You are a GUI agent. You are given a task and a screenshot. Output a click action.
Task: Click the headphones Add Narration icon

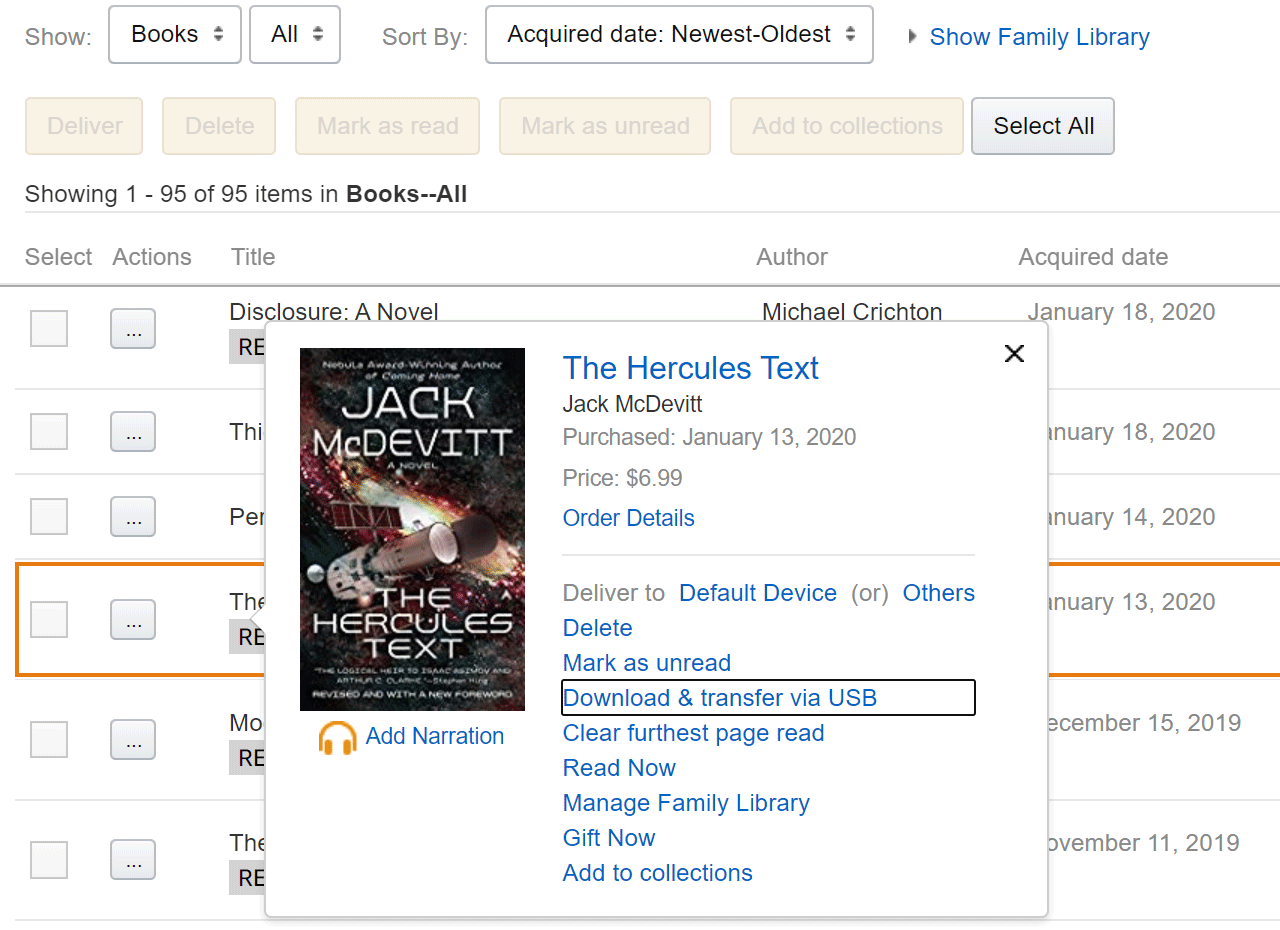(338, 738)
